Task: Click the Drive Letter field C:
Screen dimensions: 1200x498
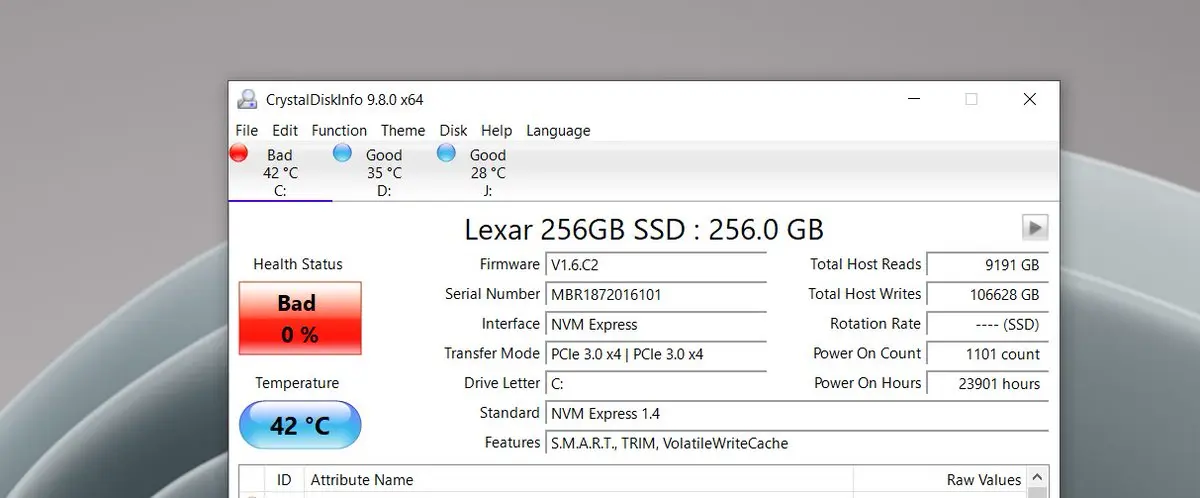Action: tap(656, 383)
